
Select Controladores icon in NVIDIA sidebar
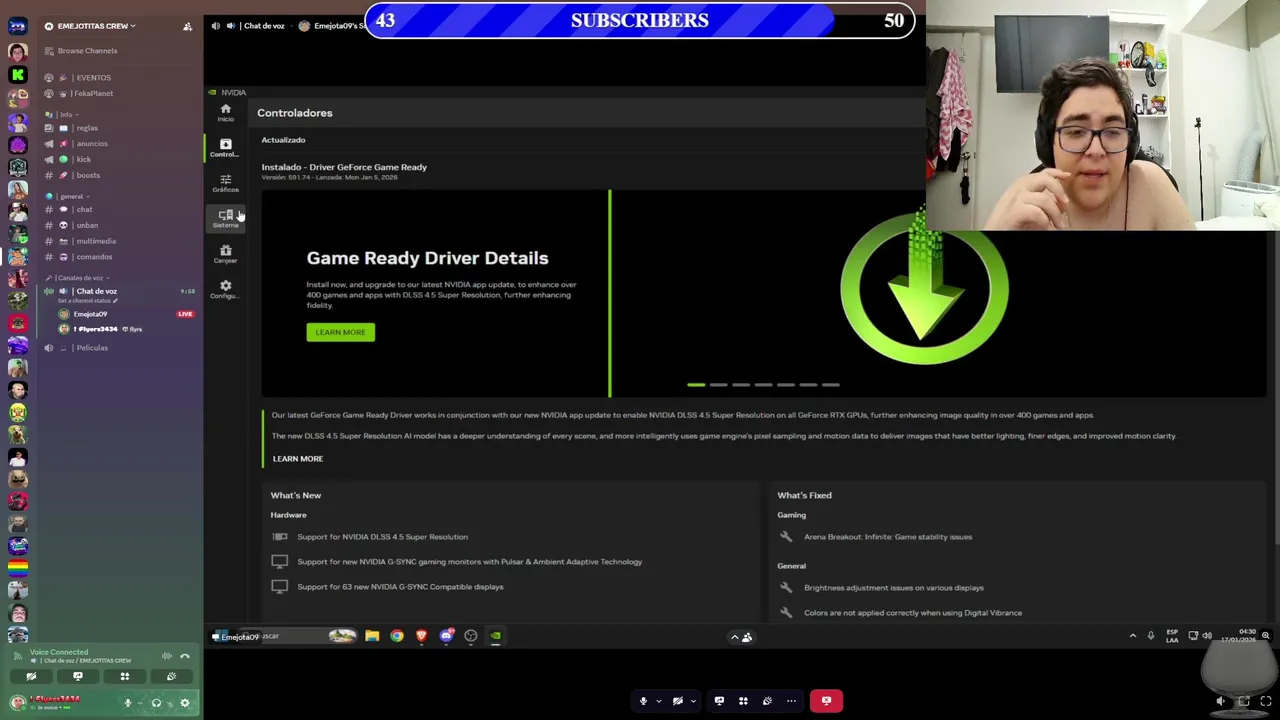225,148
